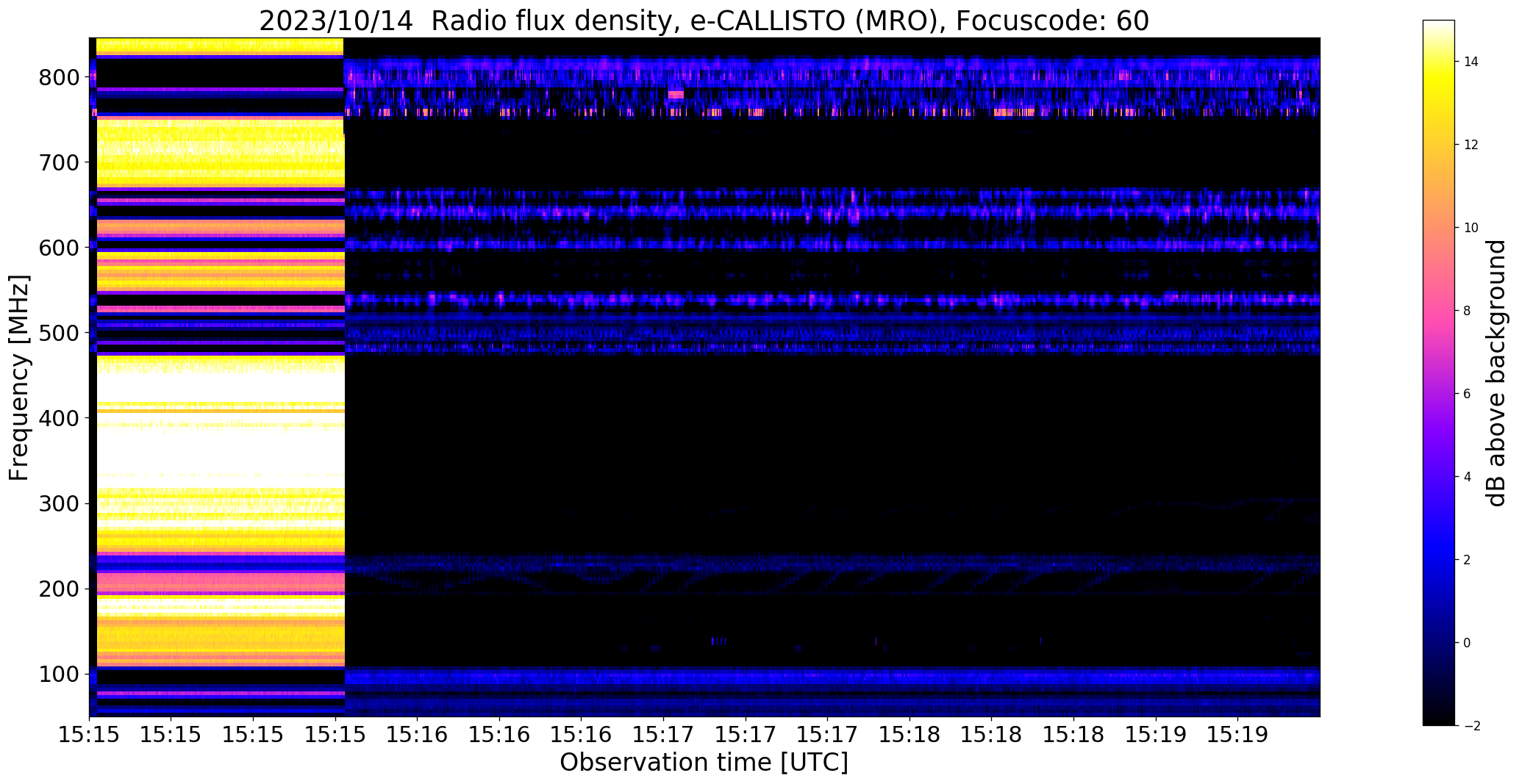Screen dimensions: 1519x784
Task: Click the colorbar tick label 10
Action: click(1471, 228)
